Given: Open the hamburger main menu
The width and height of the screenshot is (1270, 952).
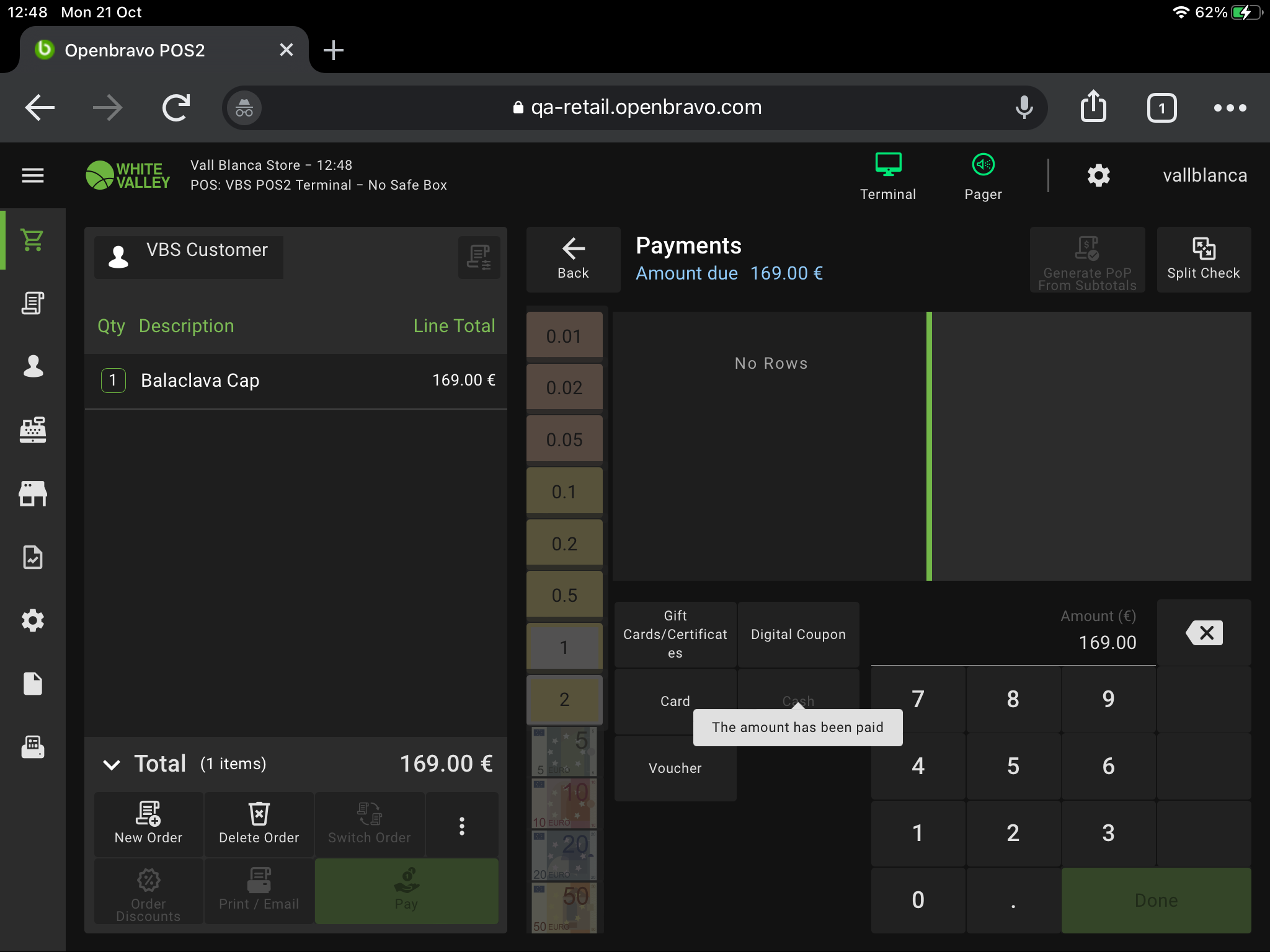Looking at the screenshot, I should click(32, 175).
